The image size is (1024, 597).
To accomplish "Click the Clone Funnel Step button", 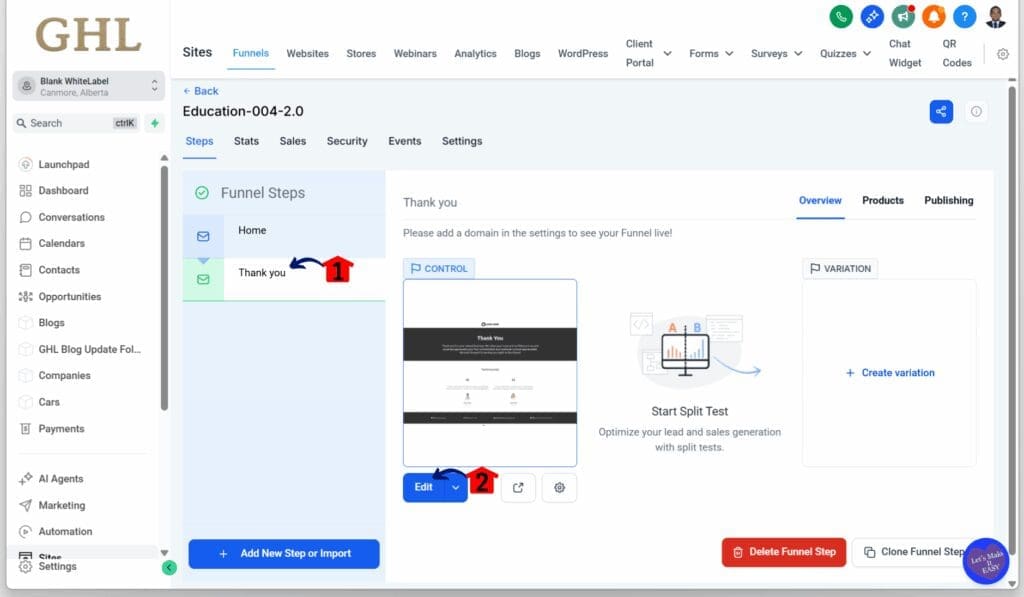I will pos(916,551).
